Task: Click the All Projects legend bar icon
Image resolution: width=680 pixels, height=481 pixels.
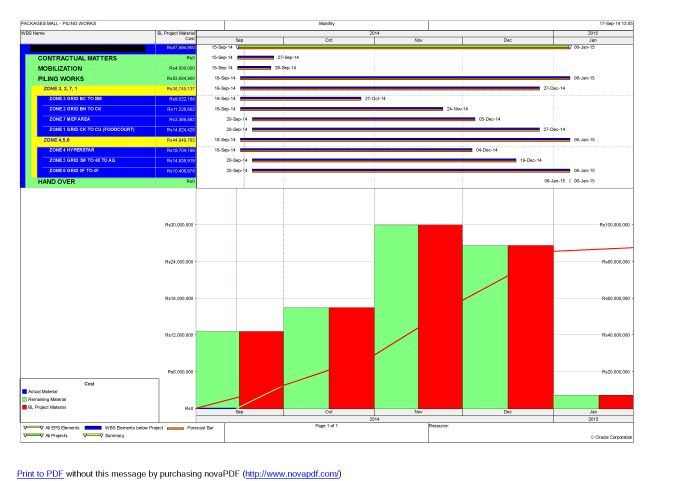Action: 33,435
